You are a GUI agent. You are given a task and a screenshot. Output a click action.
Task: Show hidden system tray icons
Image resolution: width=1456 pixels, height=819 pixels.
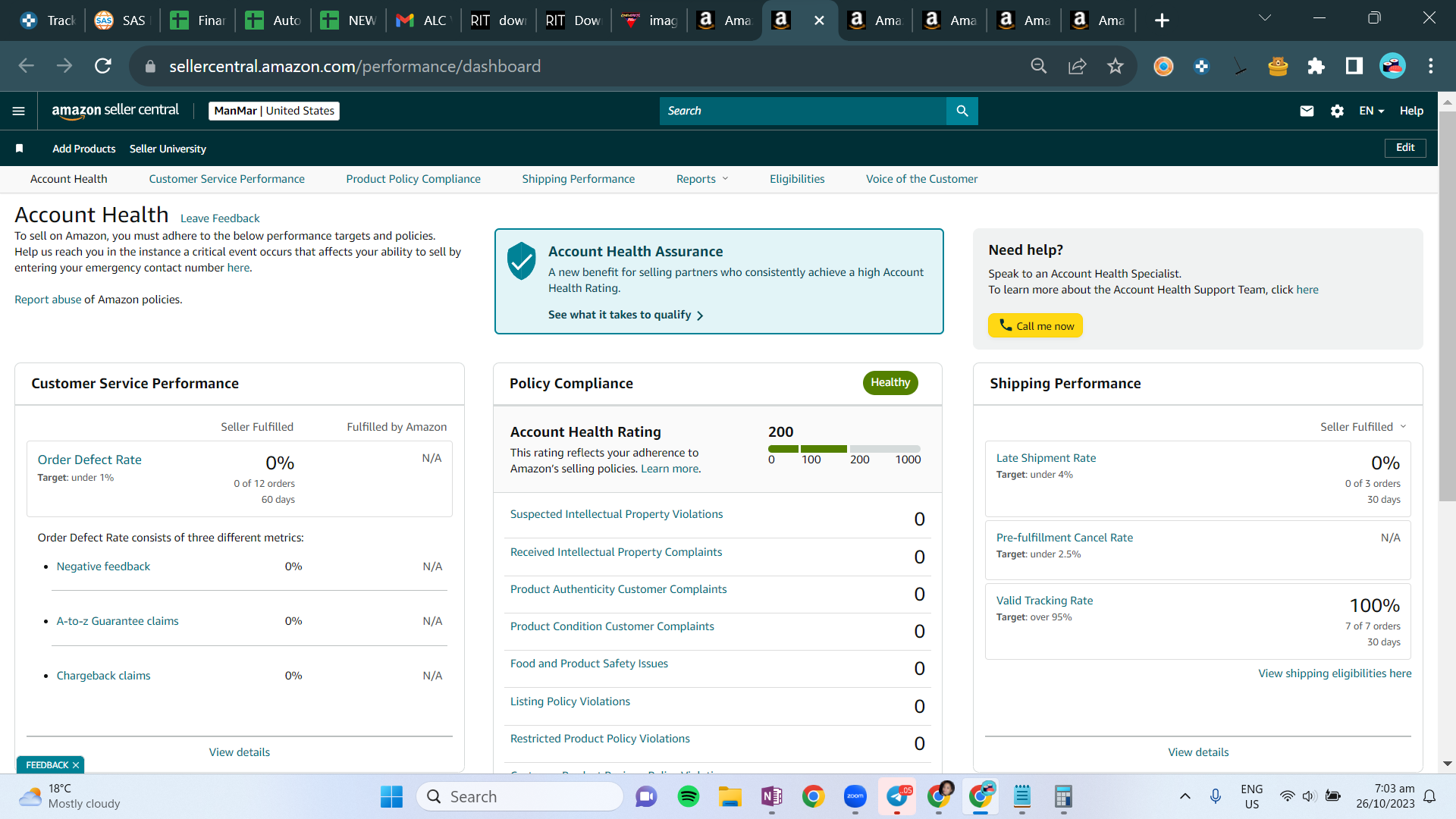(1185, 796)
